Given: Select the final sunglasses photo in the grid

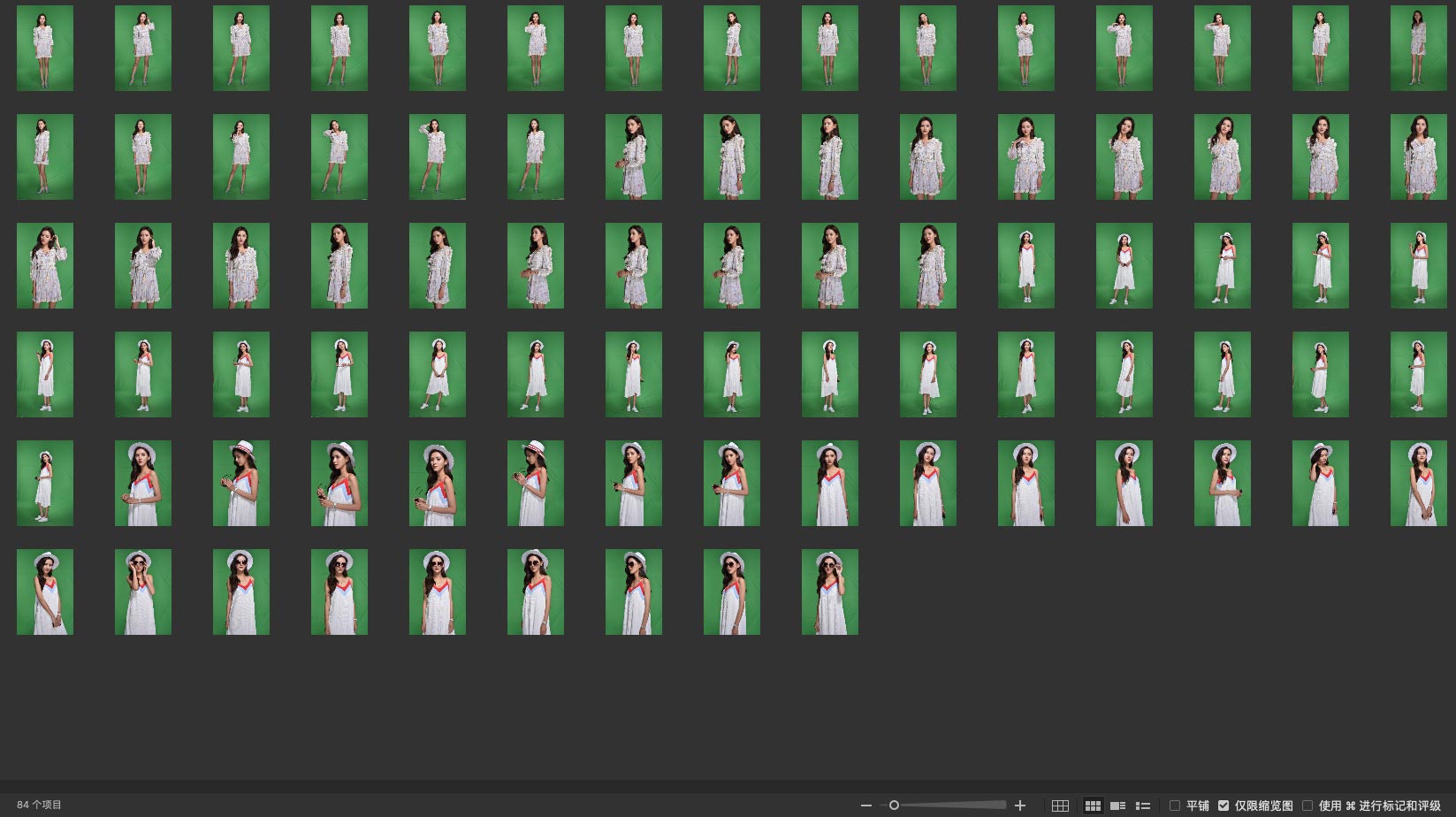Looking at the screenshot, I should point(829,592).
